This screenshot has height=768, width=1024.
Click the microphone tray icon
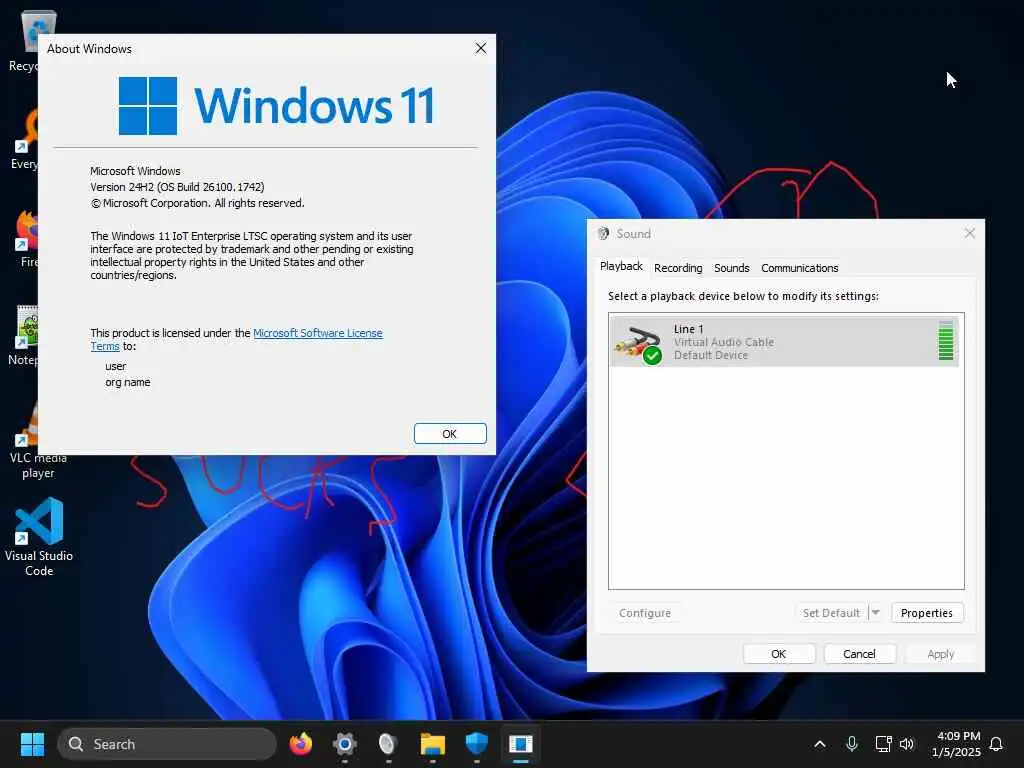tap(852, 744)
